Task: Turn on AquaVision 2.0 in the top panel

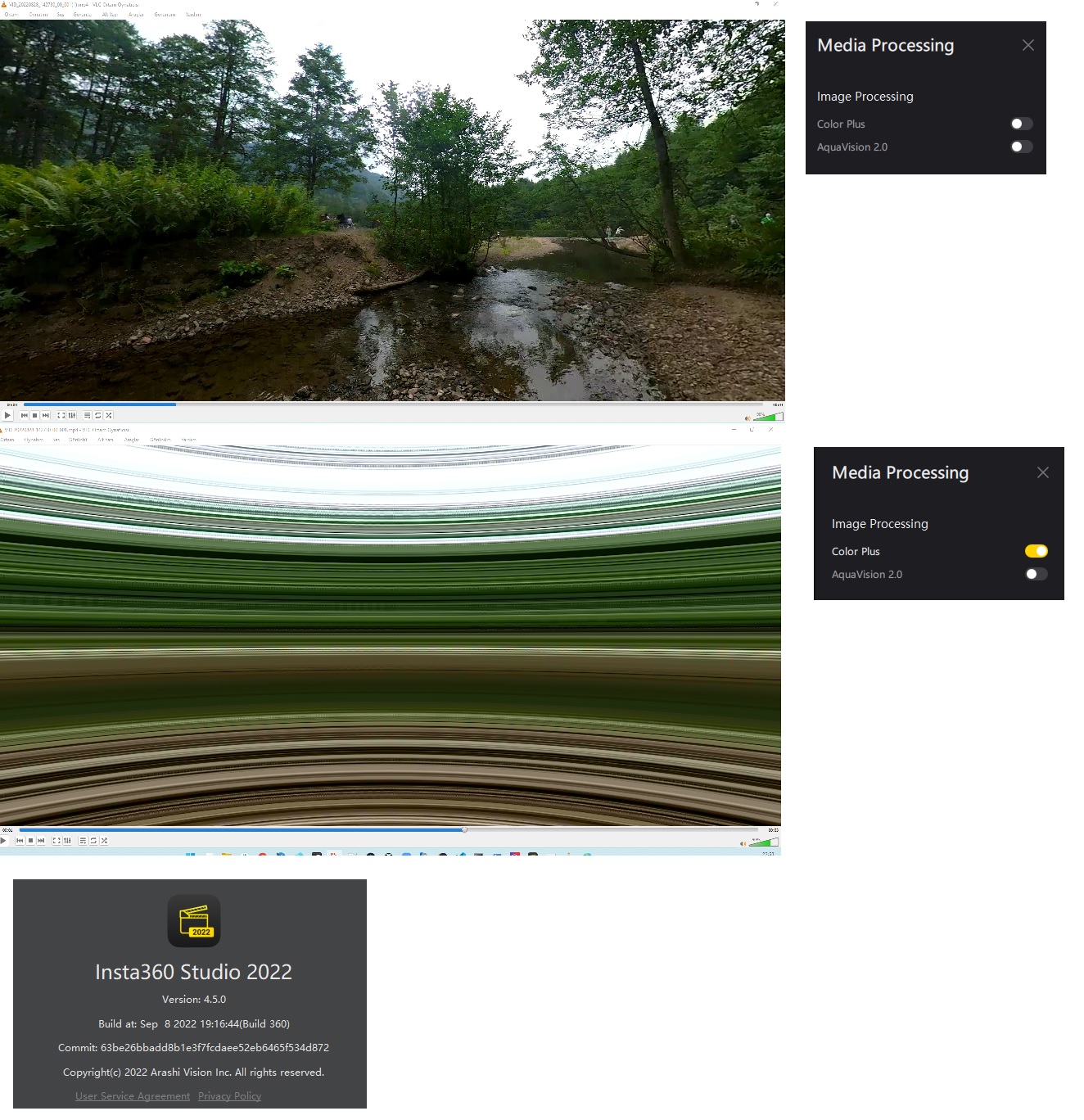Action: [1020, 147]
